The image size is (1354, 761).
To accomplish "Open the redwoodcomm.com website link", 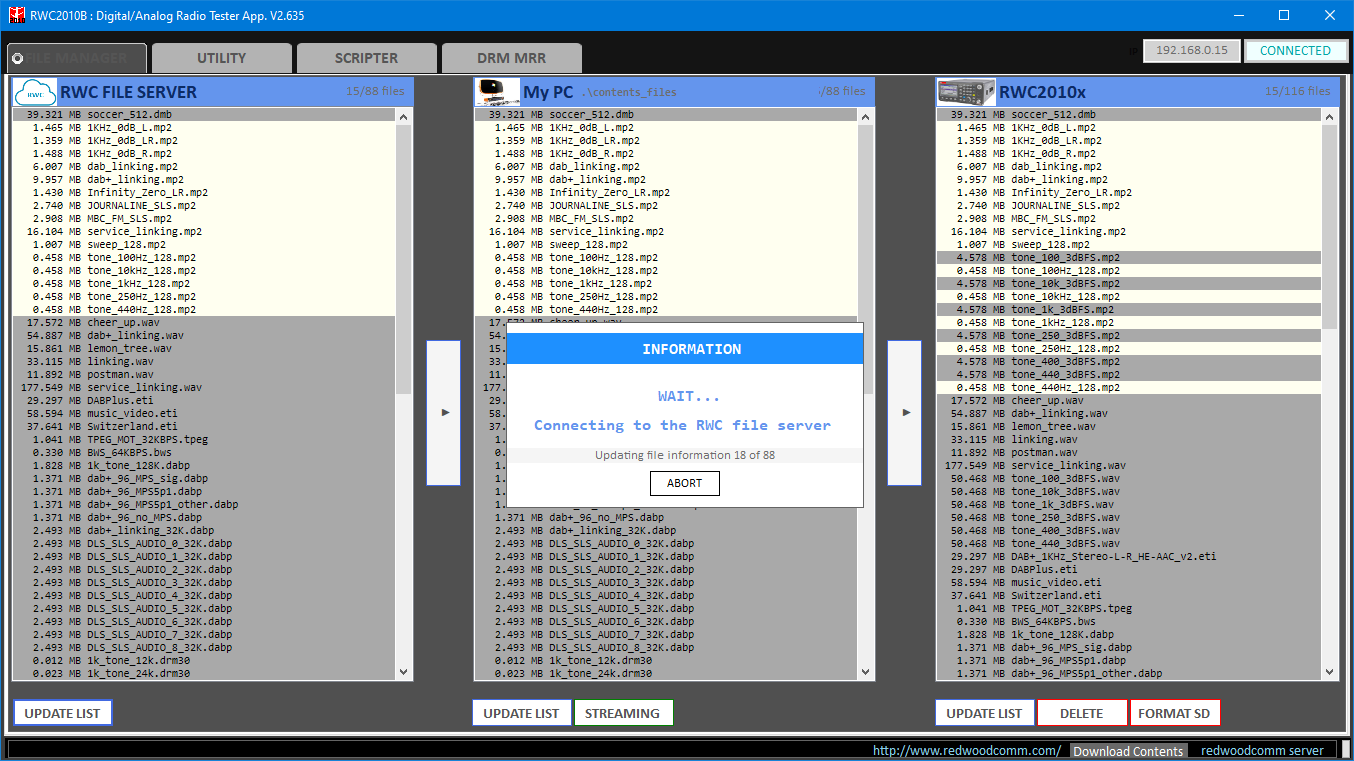I will 966,750.
